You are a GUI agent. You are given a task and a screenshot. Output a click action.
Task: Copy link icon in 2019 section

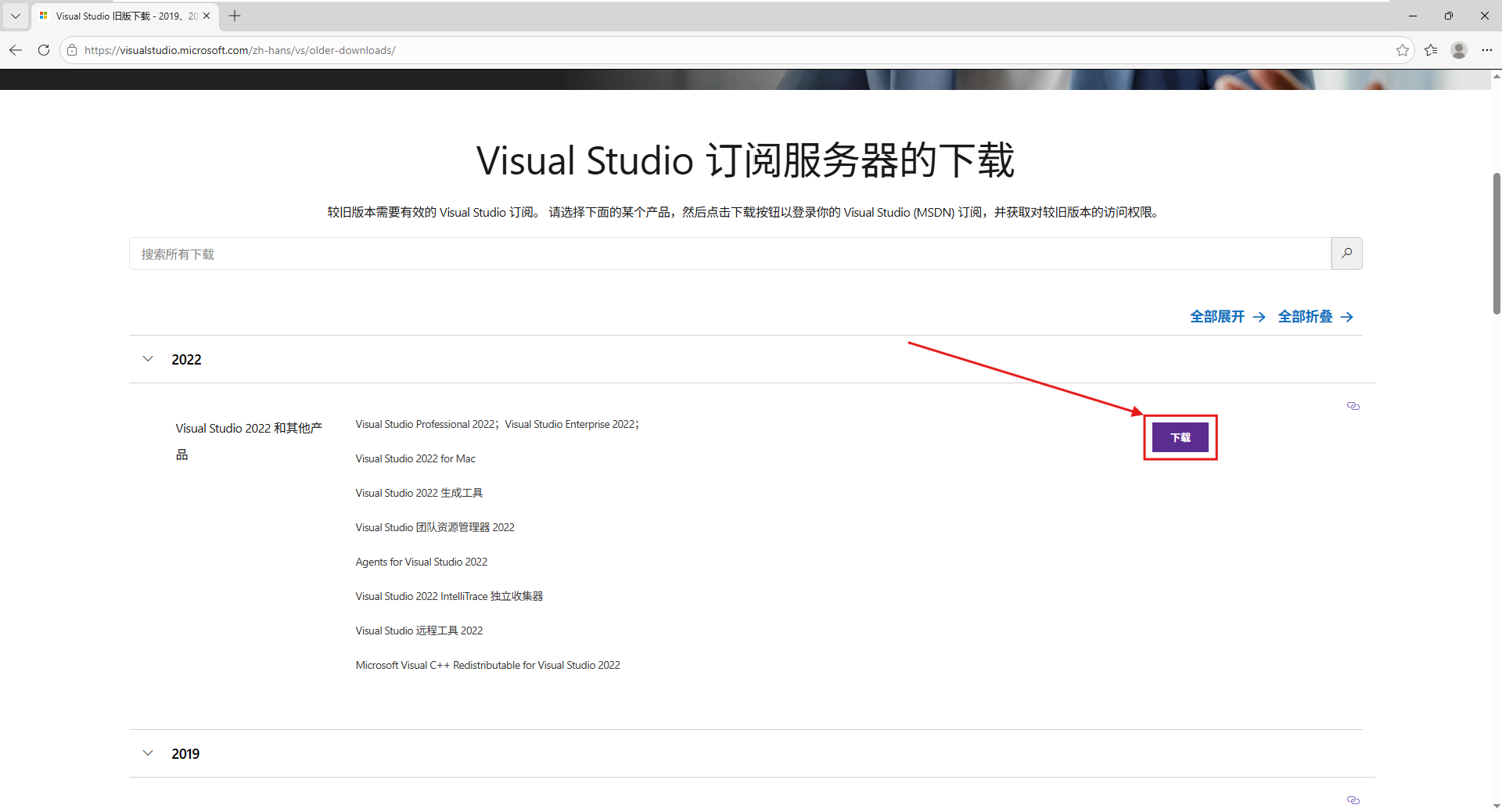[1353, 800]
